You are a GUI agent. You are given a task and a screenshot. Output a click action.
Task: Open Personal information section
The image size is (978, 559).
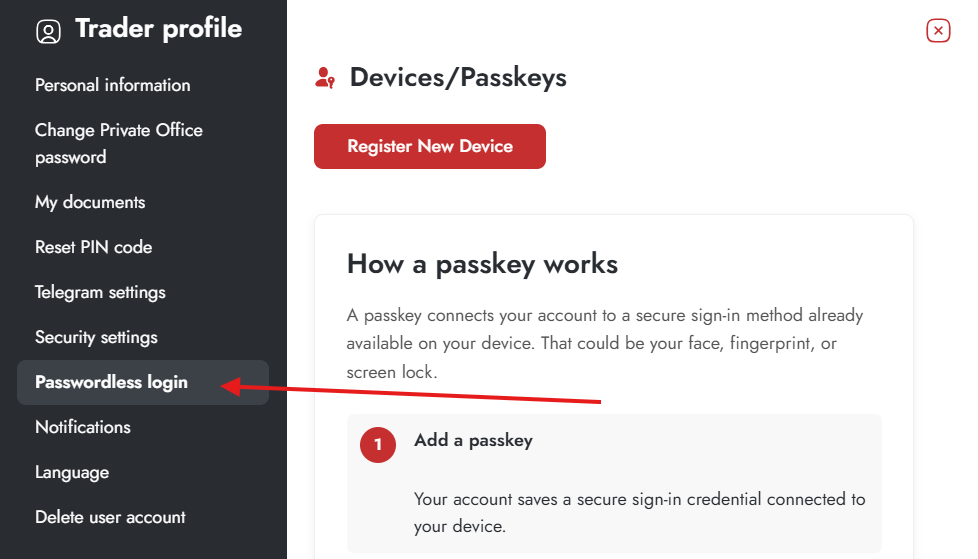coord(112,85)
